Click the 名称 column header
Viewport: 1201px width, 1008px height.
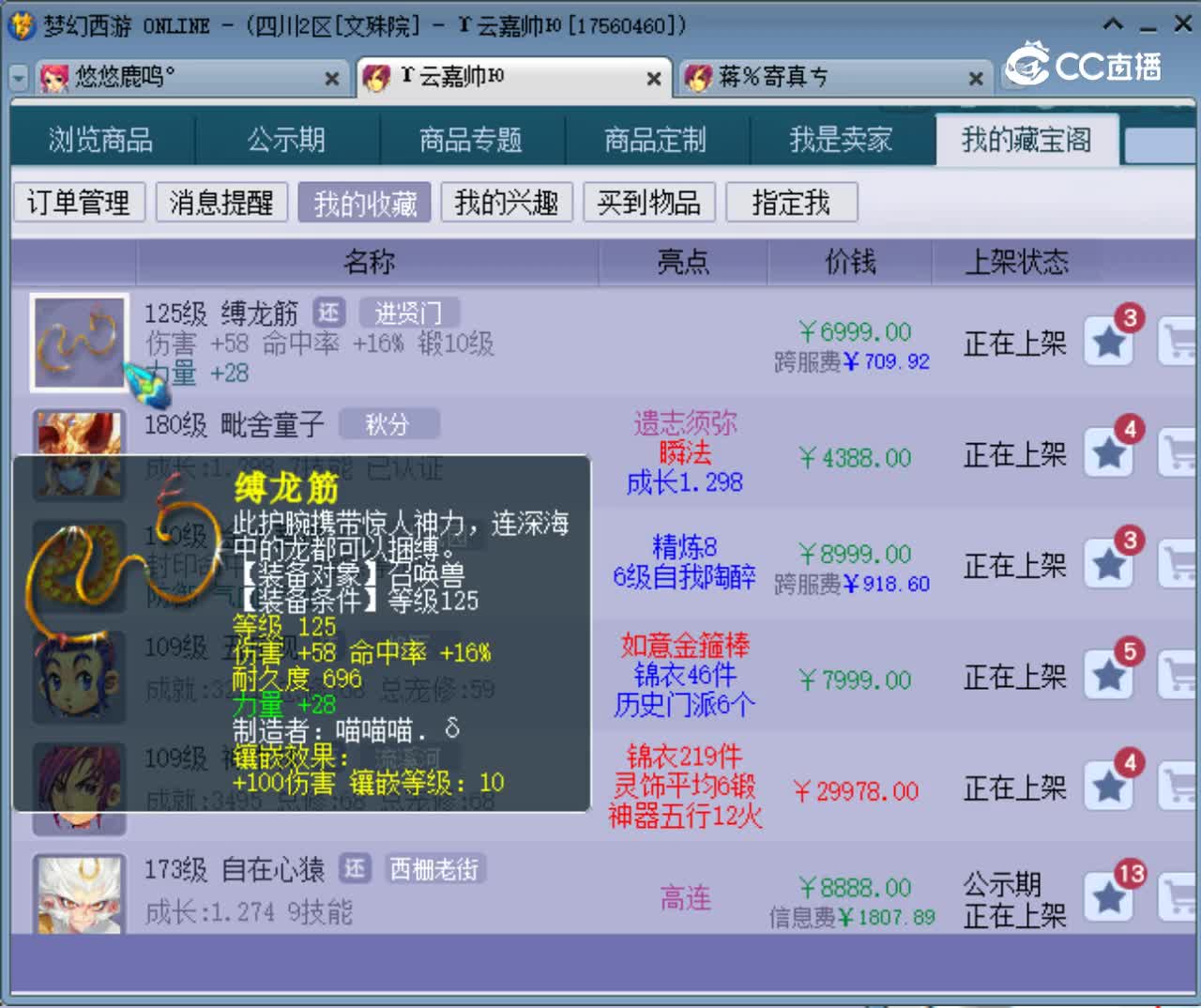pyautogui.click(x=369, y=262)
